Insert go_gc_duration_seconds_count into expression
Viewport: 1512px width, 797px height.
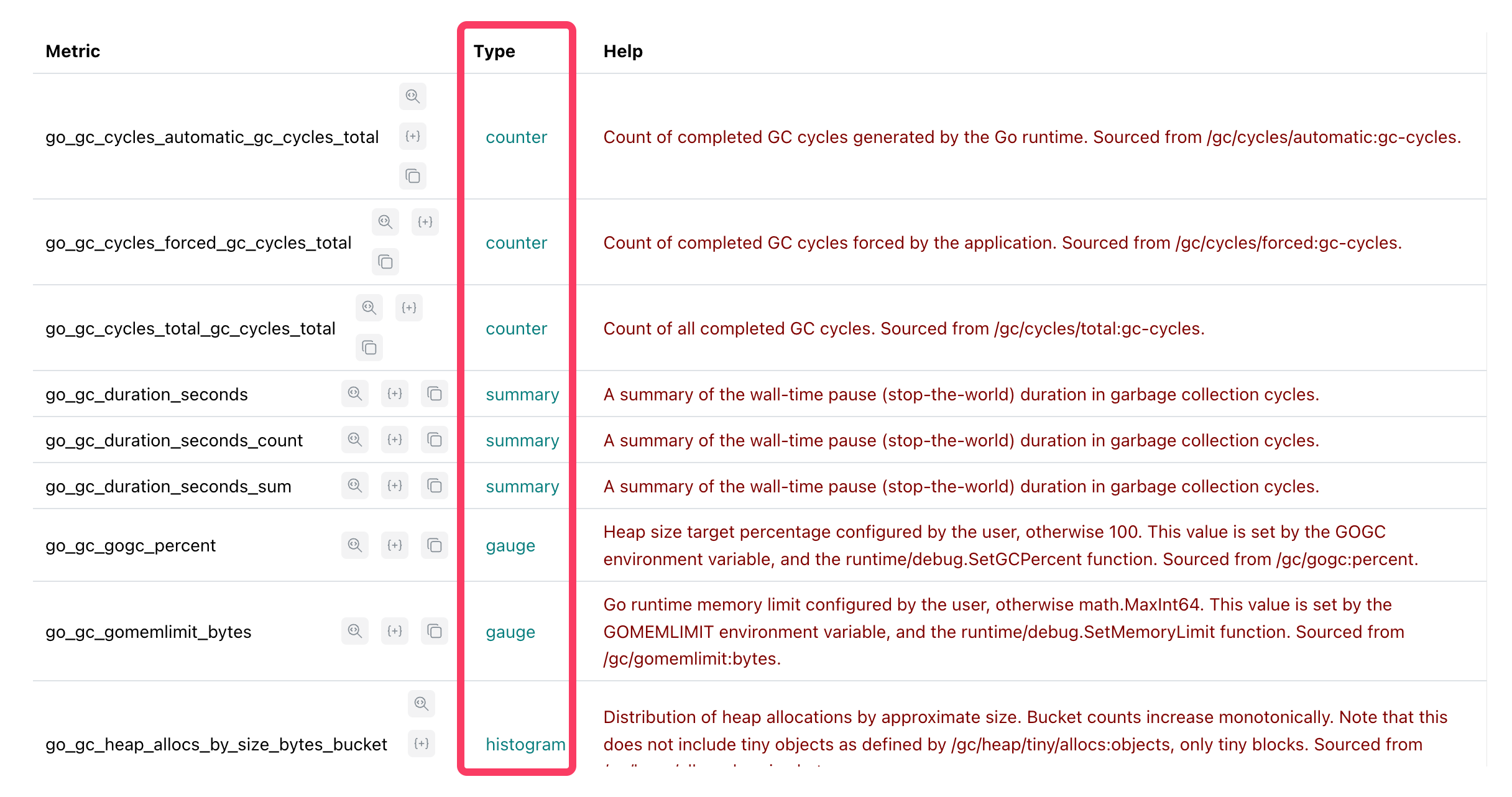(395, 440)
